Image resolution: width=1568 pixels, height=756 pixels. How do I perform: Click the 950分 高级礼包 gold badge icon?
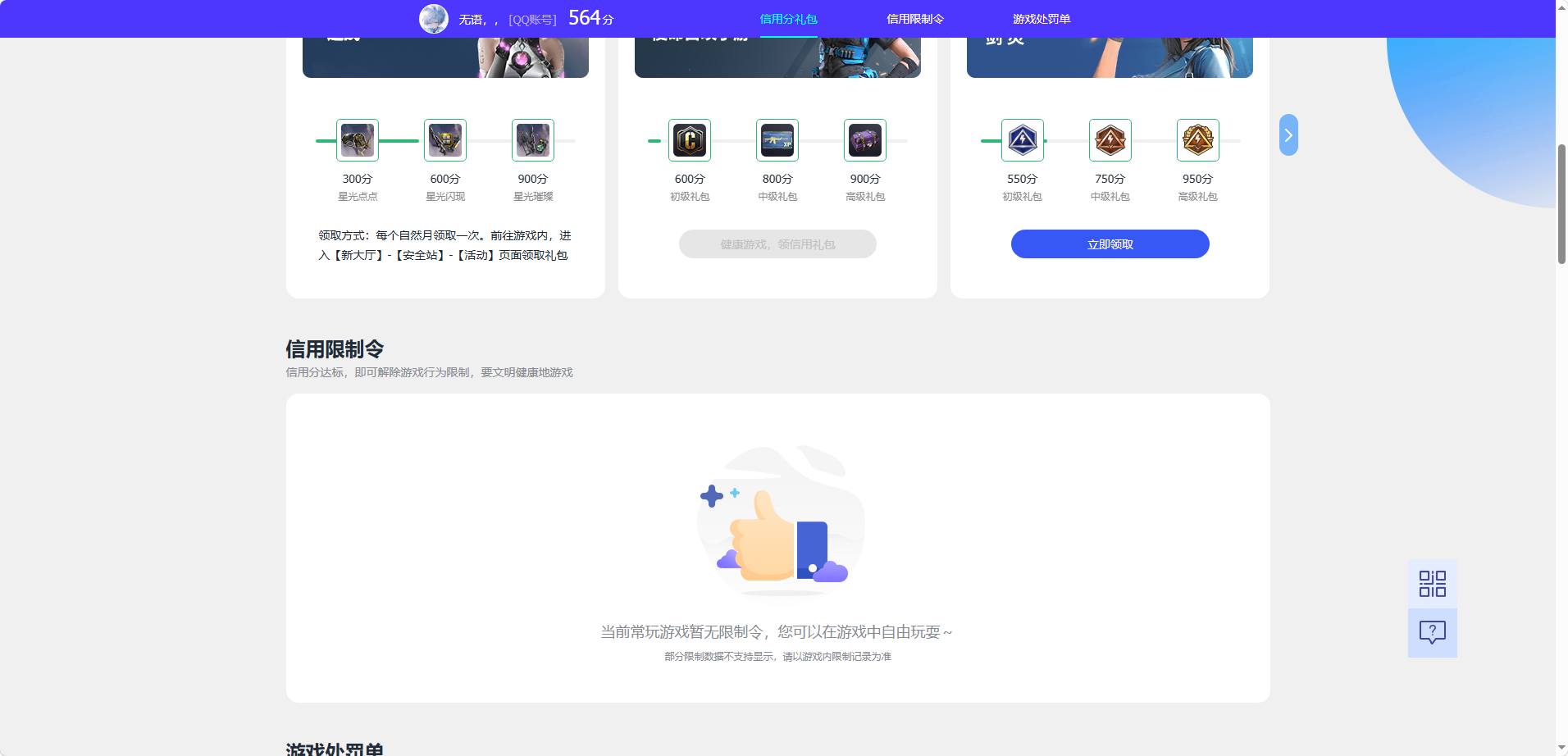point(1198,140)
